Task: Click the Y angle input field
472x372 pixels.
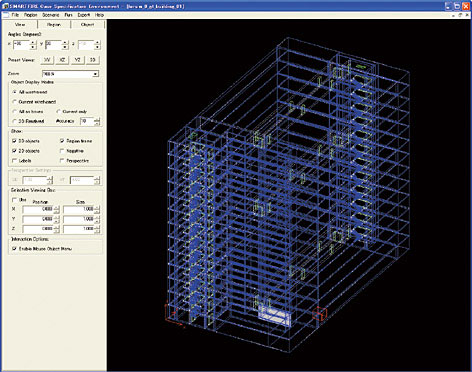Action: click(x=53, y=44)
